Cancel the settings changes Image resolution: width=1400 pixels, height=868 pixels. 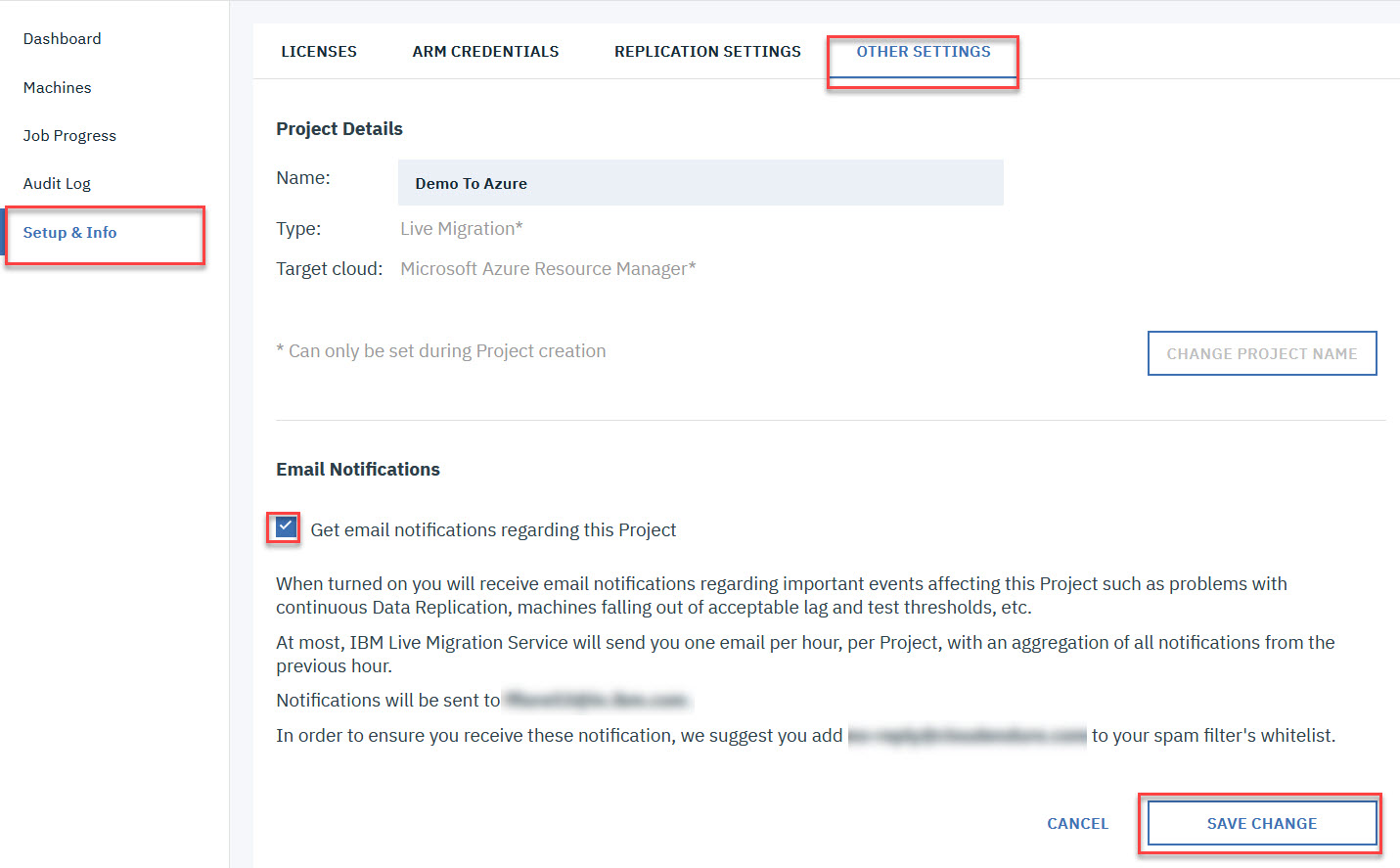pos(1077,824)
